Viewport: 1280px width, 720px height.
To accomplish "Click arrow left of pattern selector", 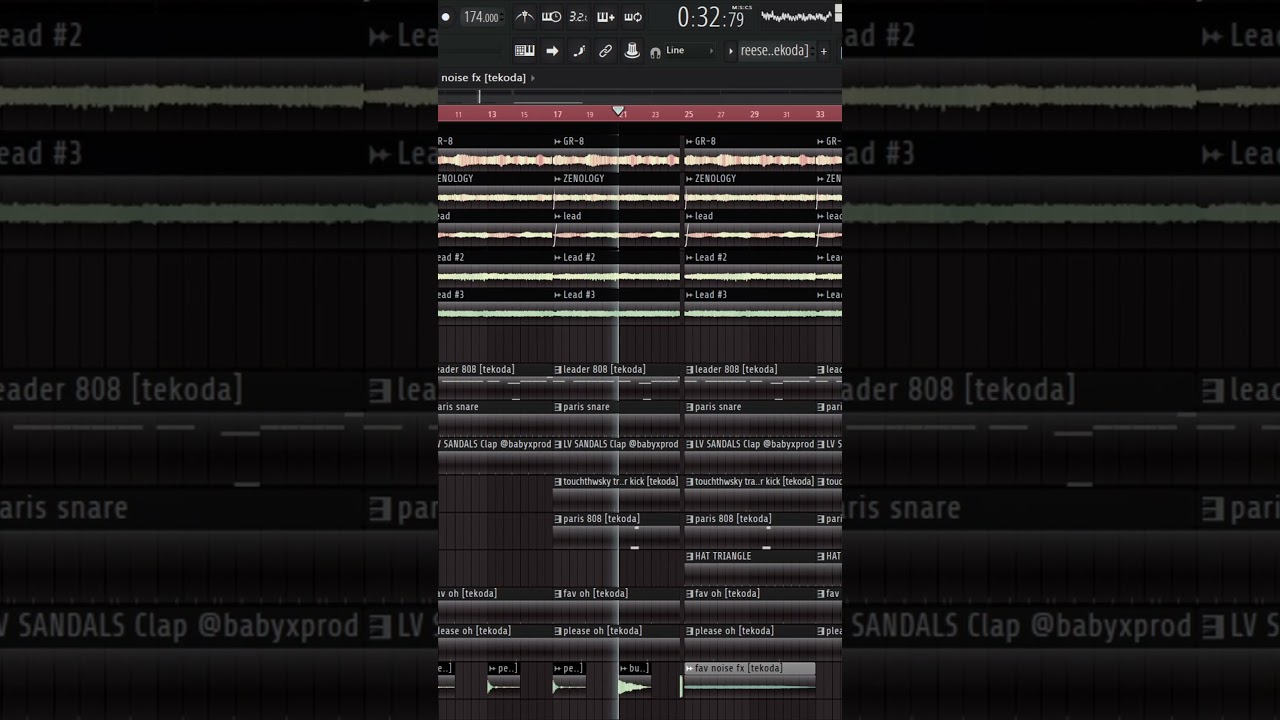I will click(731, 51).
